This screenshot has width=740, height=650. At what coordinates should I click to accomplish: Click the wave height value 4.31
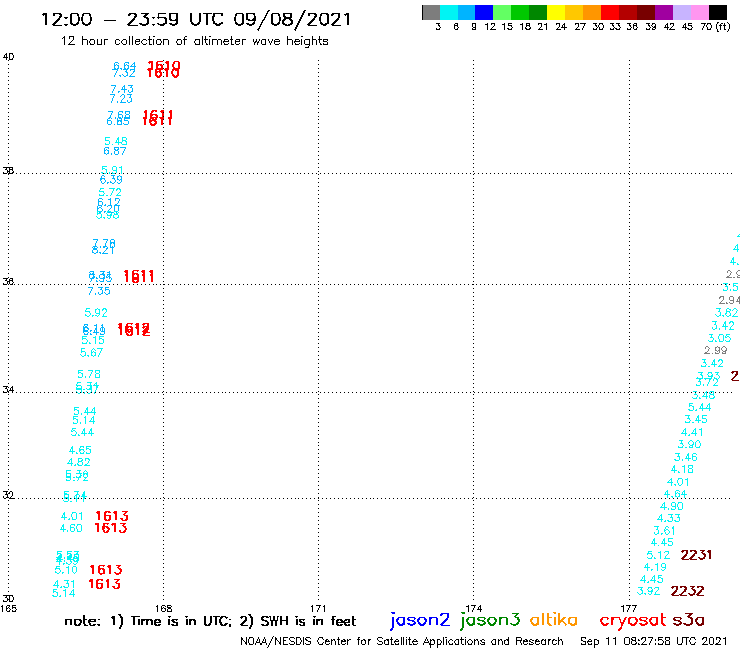click(64, 585)
